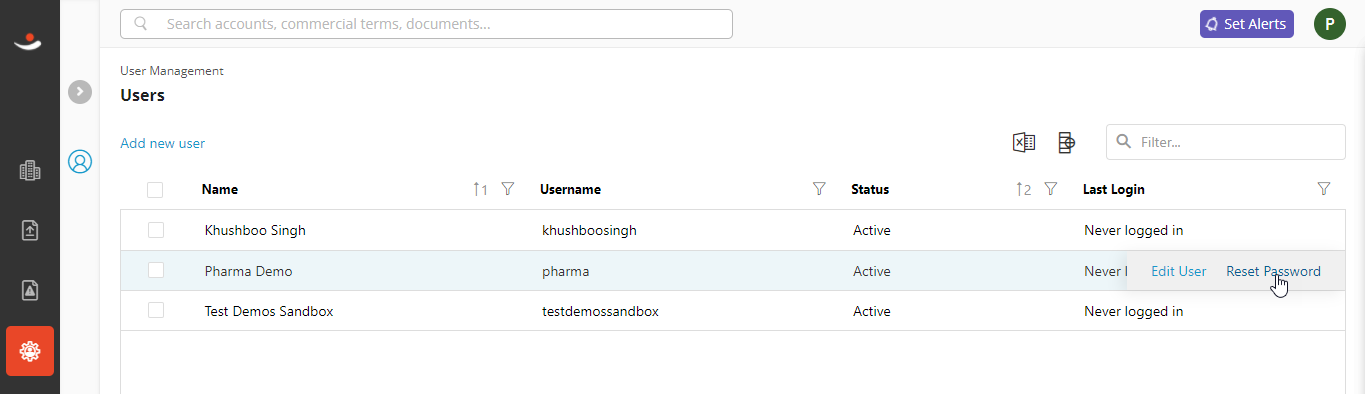Open the Name column filter funnel
The height and width of the screenshot is (394, 1365).
point(508,189)
